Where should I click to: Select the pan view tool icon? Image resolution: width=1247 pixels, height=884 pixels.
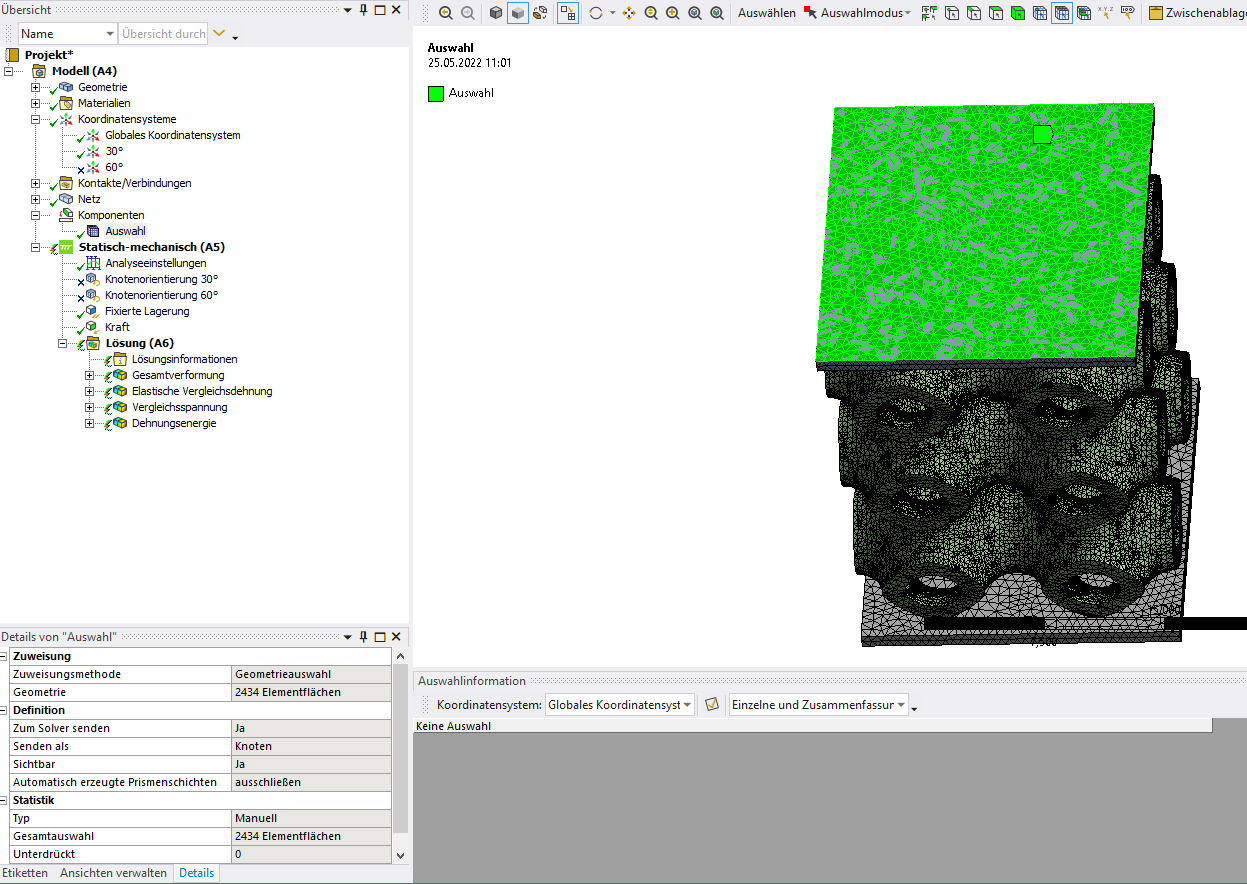pos(629,13)
